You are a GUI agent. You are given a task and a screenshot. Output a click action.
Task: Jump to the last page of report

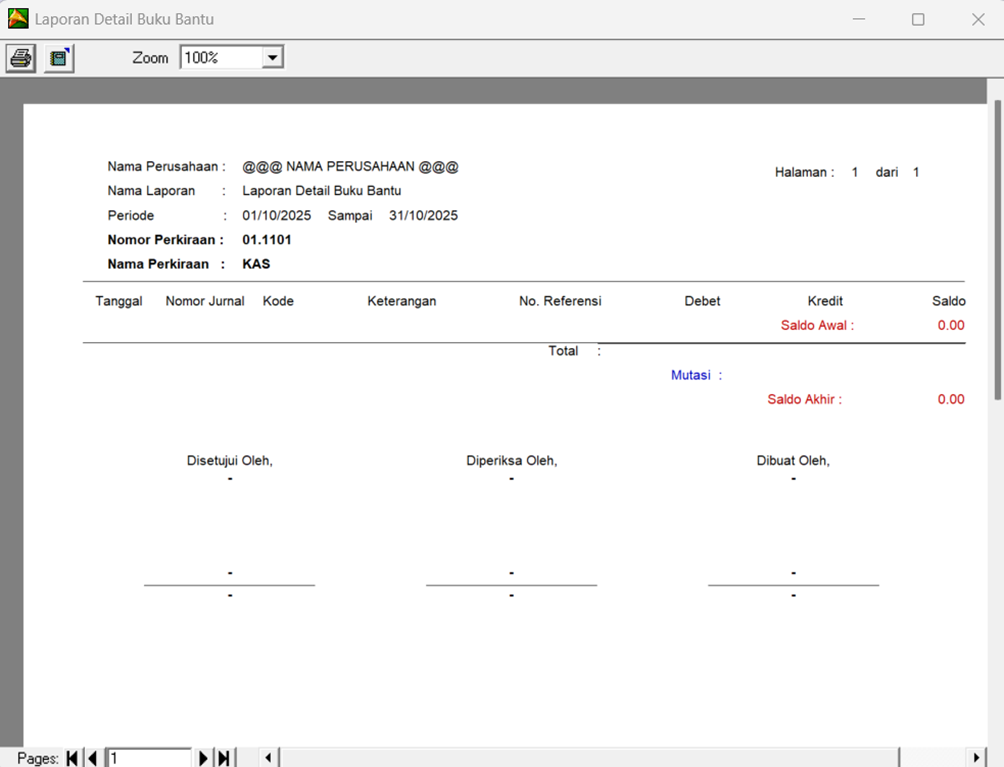click(x=223, y=758)
